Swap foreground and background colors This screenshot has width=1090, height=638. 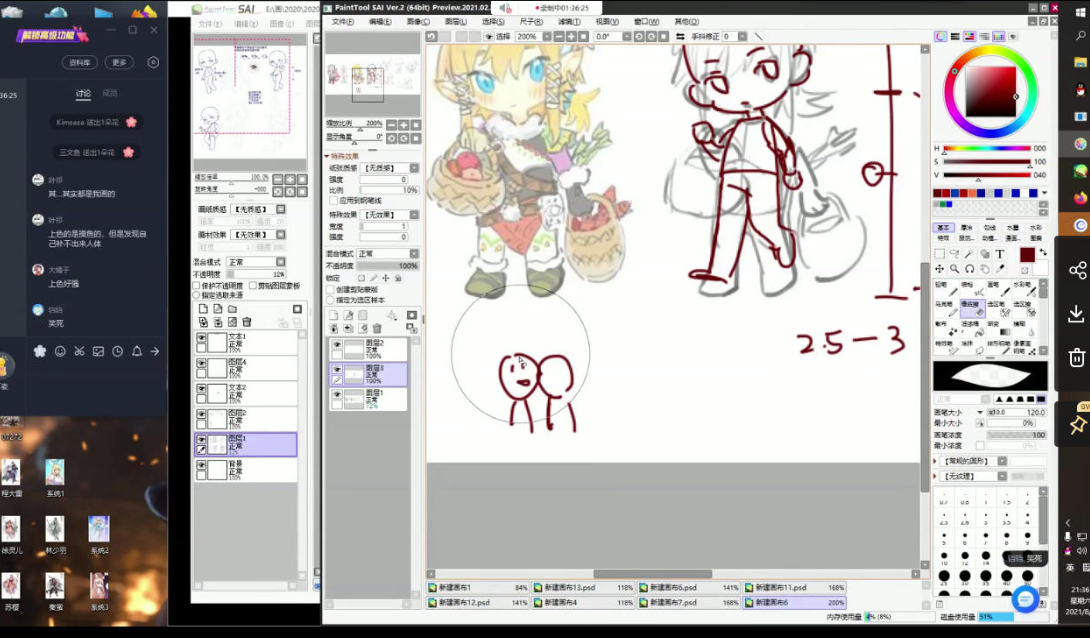1042,252
